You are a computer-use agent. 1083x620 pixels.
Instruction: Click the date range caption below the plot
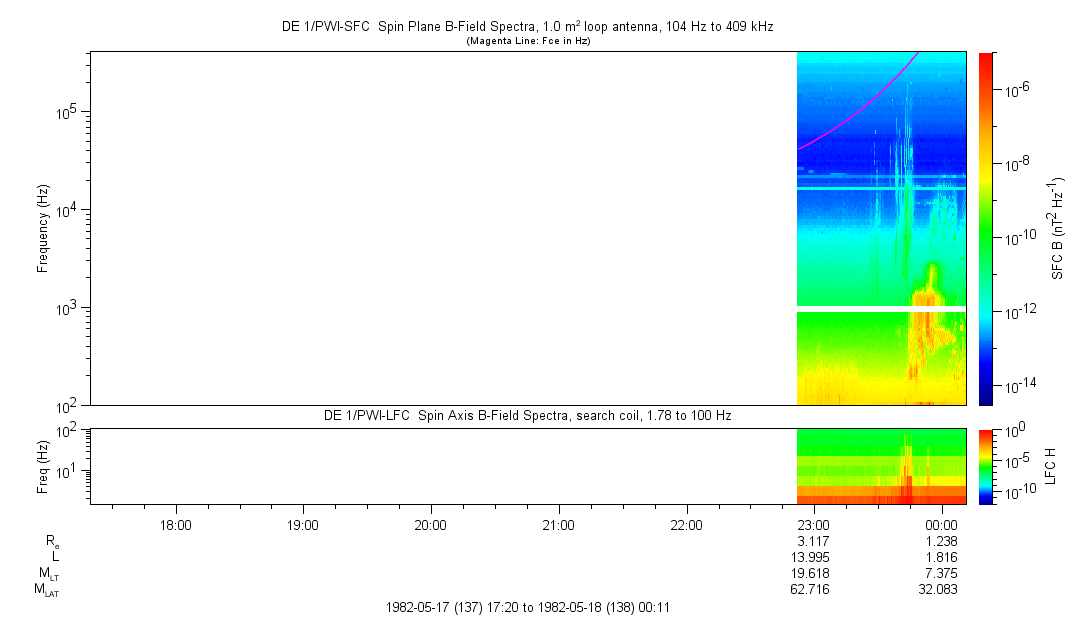(x=528, y=607)
